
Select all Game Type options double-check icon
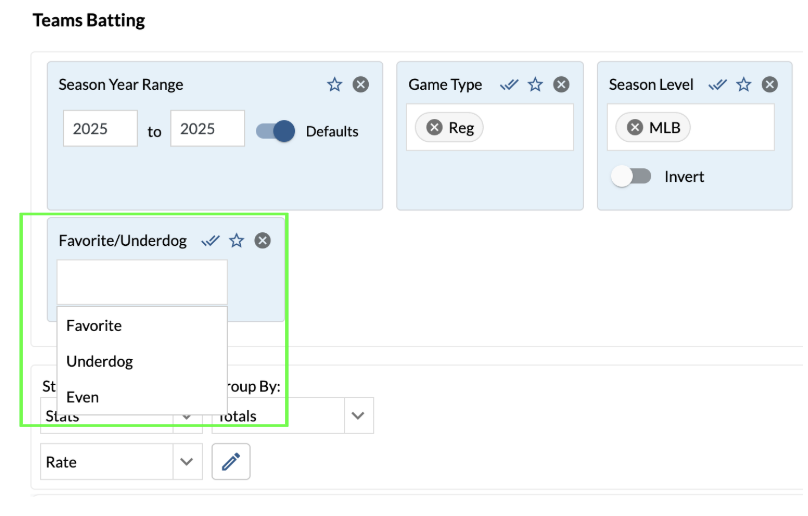click(510, 85)
